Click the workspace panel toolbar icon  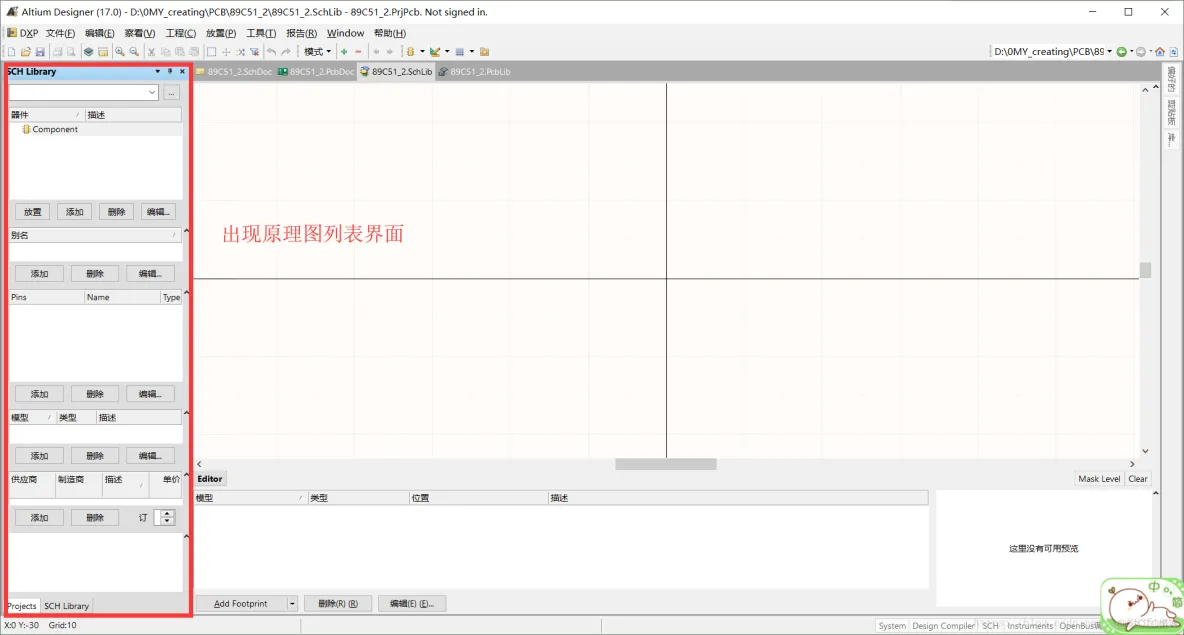(103, 52)
